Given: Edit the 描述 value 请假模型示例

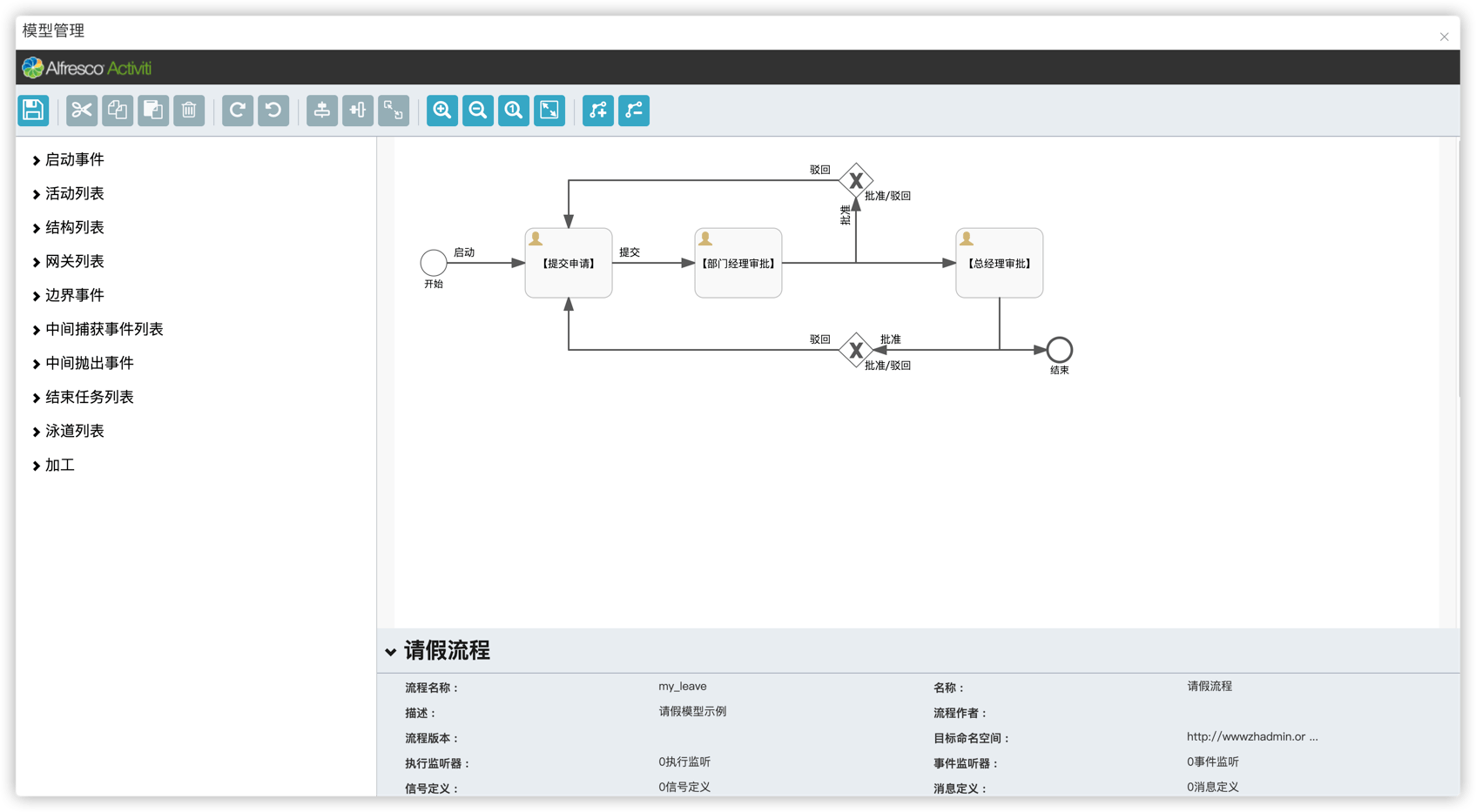Looking at the screenshot, I should (x=692, y=712).
